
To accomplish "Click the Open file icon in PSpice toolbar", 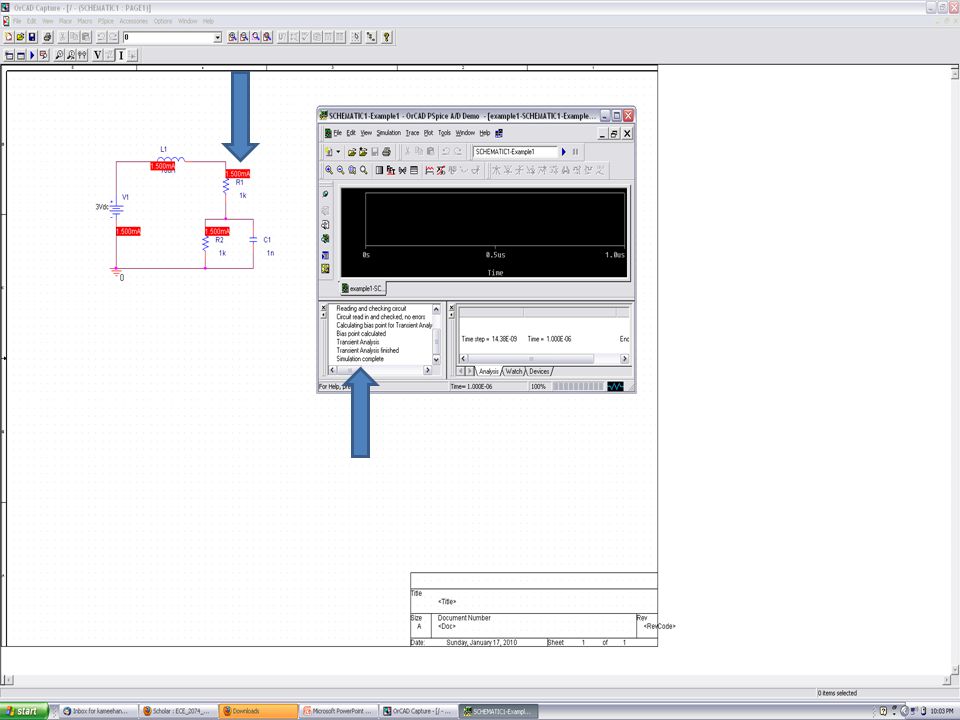I will (351, 152).
